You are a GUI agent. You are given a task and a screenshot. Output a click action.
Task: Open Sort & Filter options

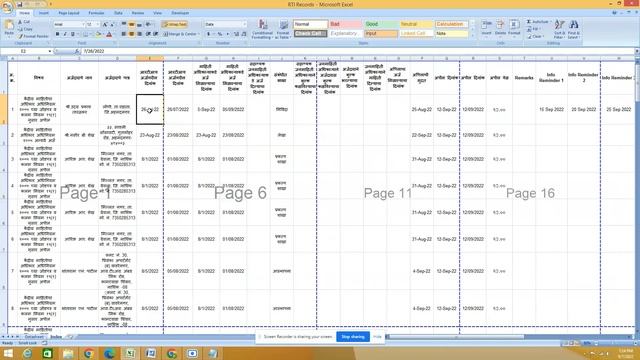tap(559, 29)
